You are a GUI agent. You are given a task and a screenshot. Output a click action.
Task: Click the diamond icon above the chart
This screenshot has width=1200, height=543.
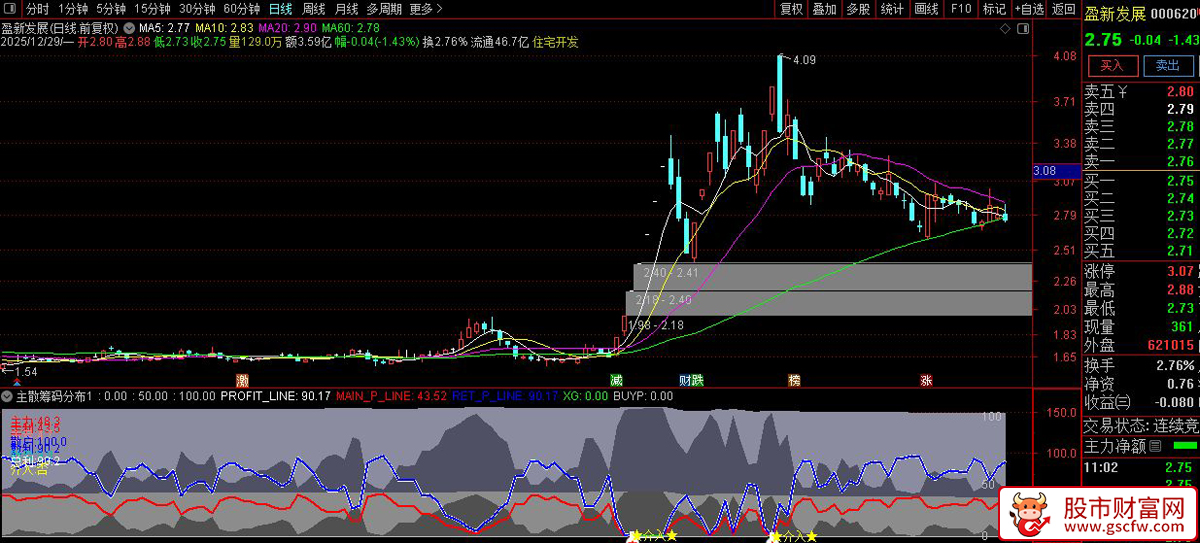pyautogui.click(x=1003, y=30)
